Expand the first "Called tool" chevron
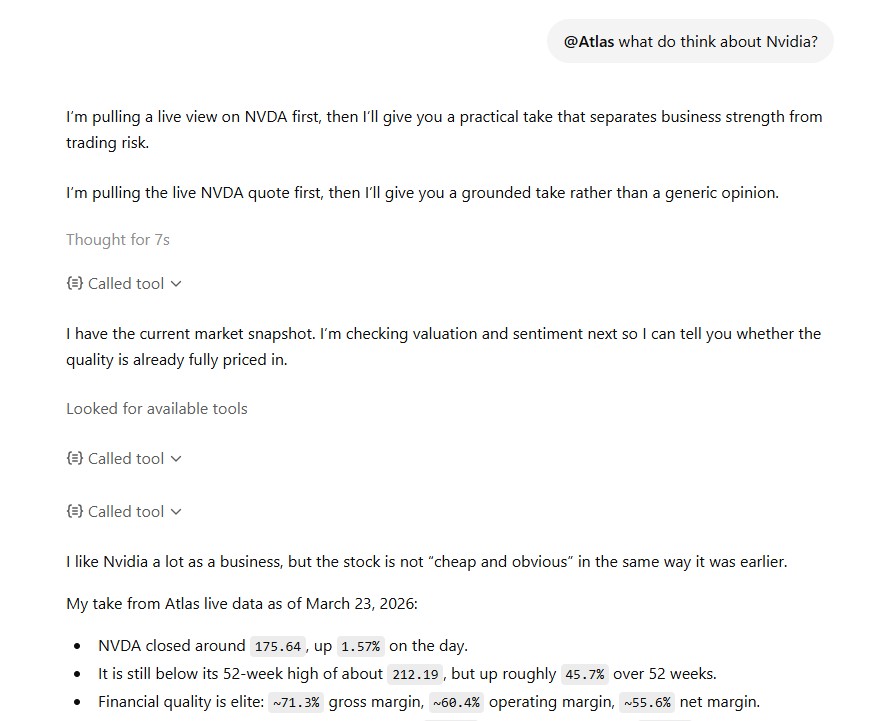This screenshot has width=869, height=721. (x=177, y=284)
